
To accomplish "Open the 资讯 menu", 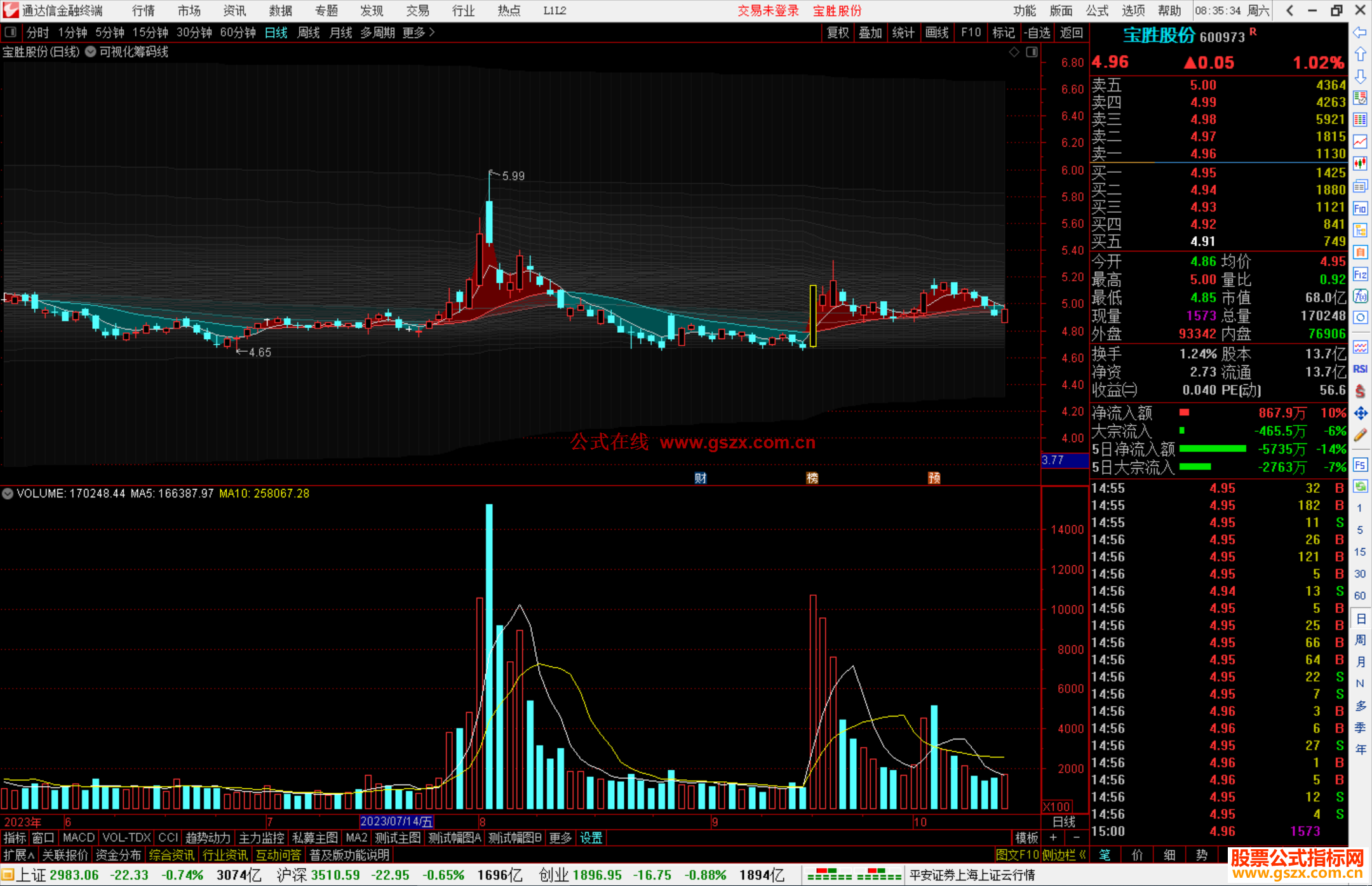I will point(234,11).
